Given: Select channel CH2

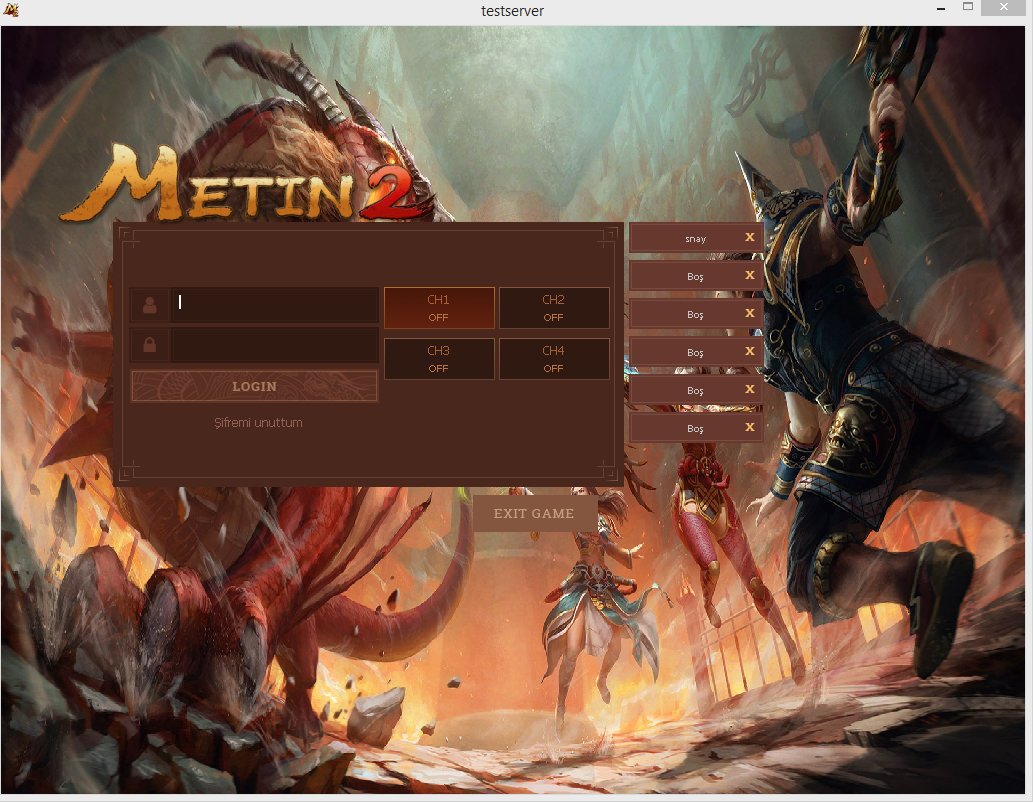Looking at the screenshot, I should (x=553, y=308).
